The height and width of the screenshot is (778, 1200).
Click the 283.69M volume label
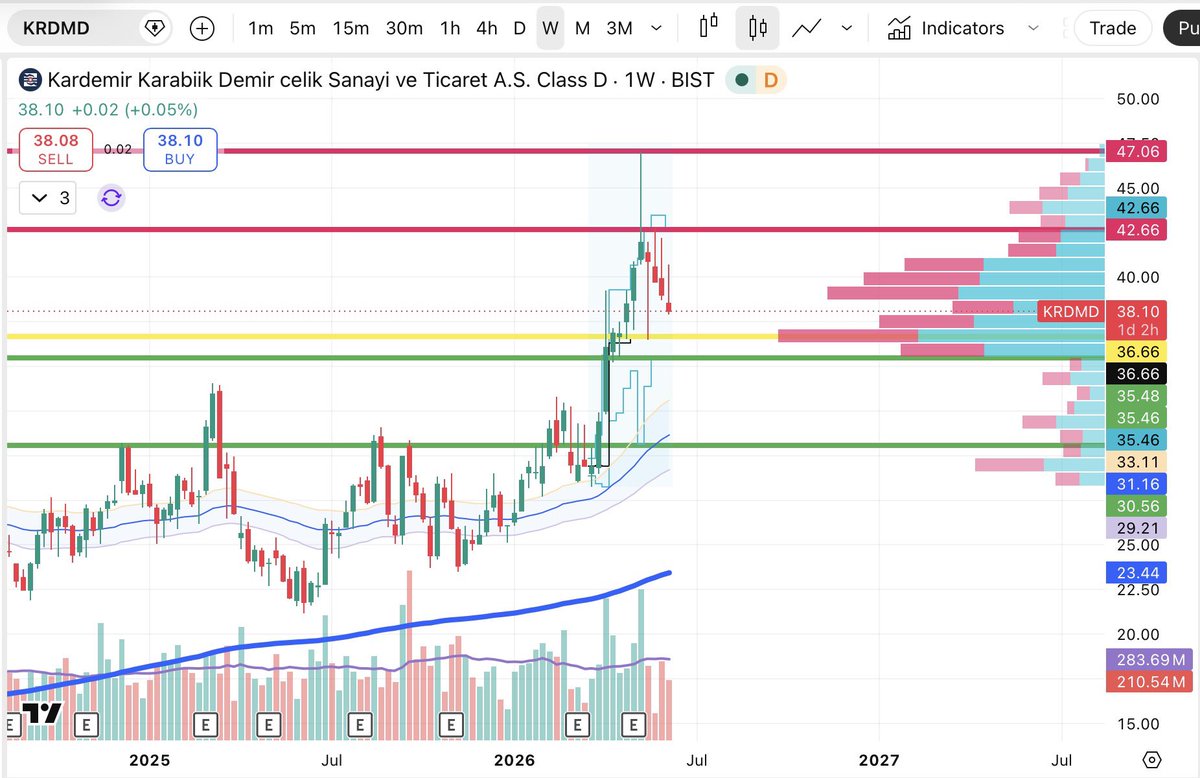pos(1149,660)
